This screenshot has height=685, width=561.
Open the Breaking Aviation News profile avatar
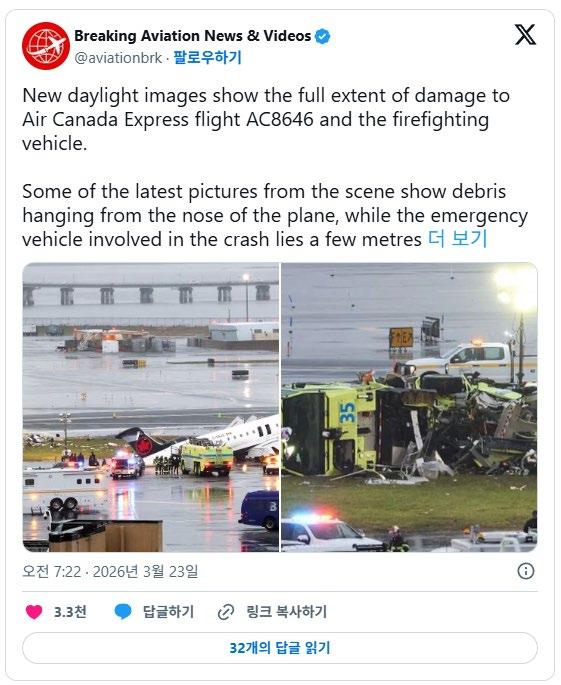45,46
